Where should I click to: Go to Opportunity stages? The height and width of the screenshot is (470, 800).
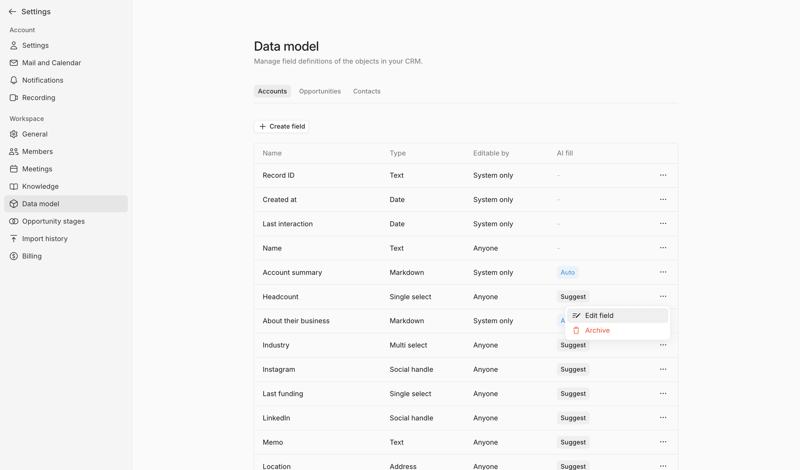(x=53, y=221)
